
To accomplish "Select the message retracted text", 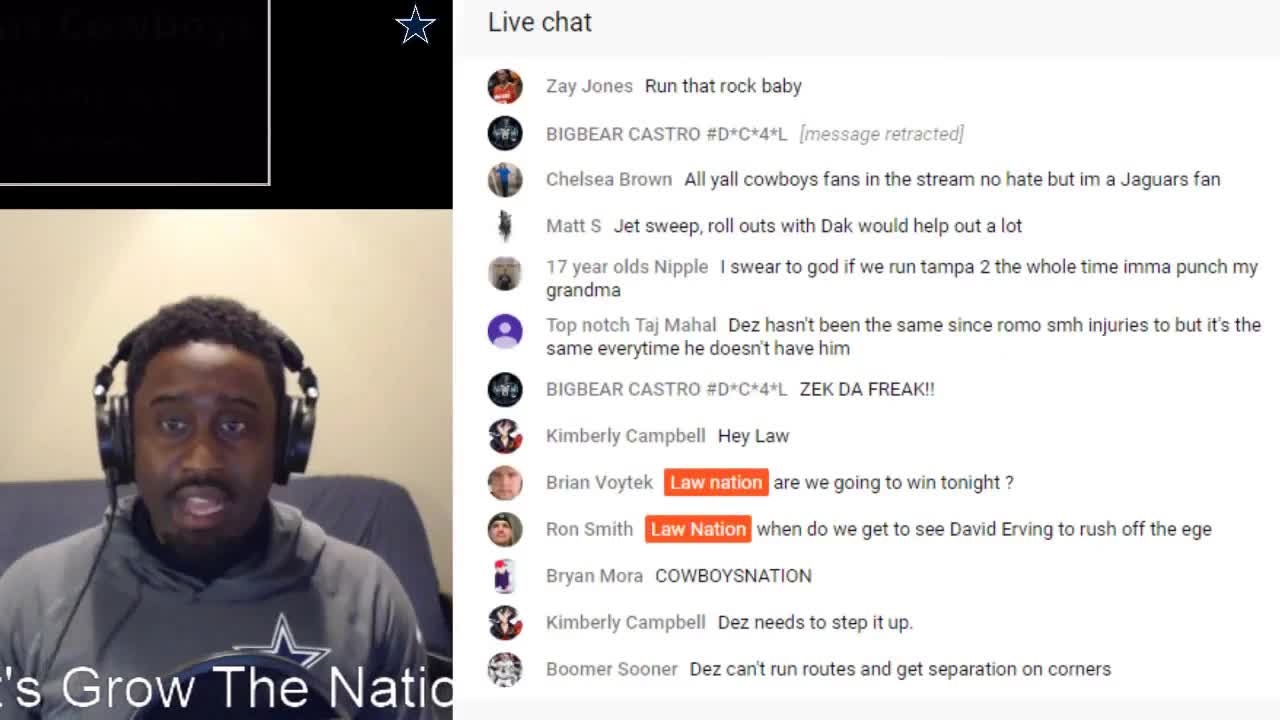I will click(x=882, y=134).
